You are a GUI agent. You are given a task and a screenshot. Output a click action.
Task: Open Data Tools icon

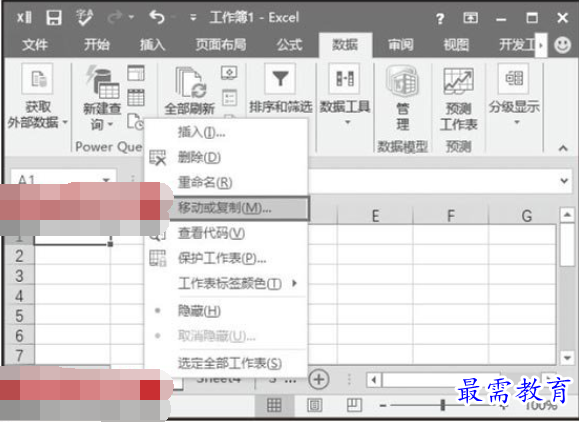344,79
